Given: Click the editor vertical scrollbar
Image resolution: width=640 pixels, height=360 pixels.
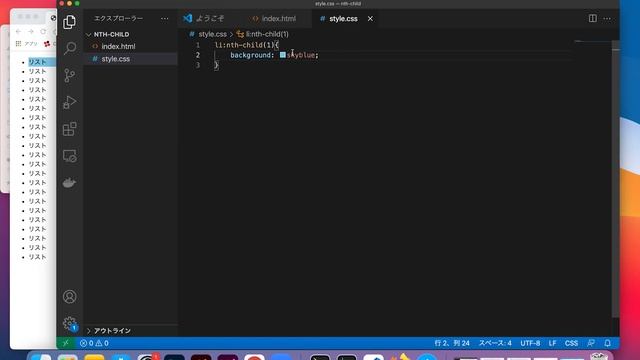Looking at the screenshot, I should (x=616, y=180).
